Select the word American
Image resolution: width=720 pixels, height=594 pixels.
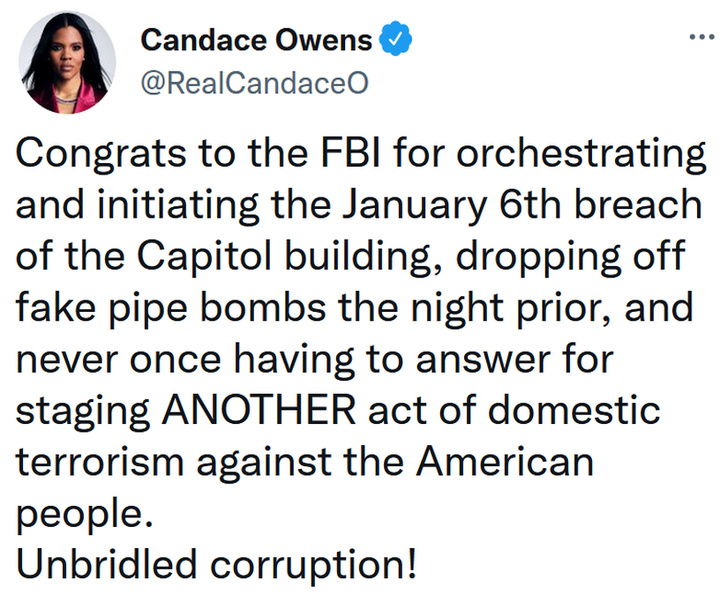[505, 460]
